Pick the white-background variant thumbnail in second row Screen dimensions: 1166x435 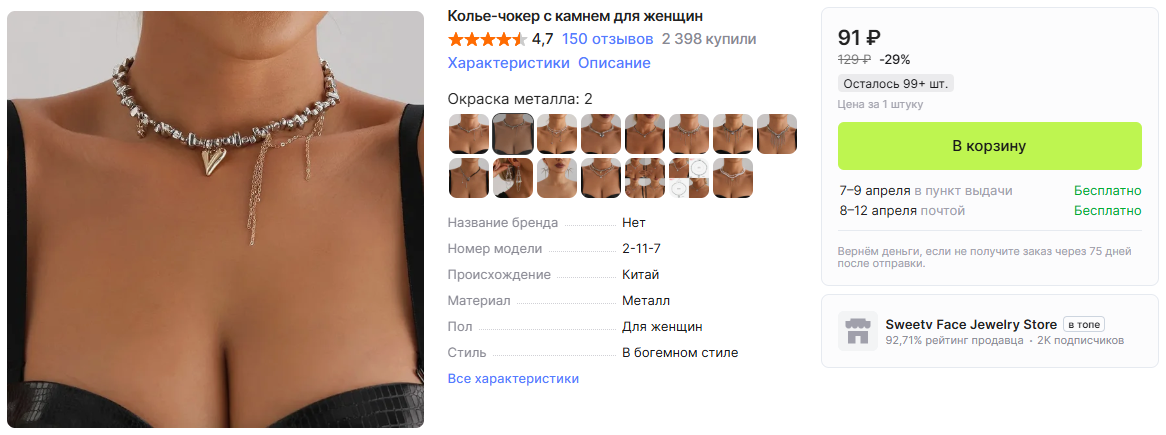click(x=689, y=178)
